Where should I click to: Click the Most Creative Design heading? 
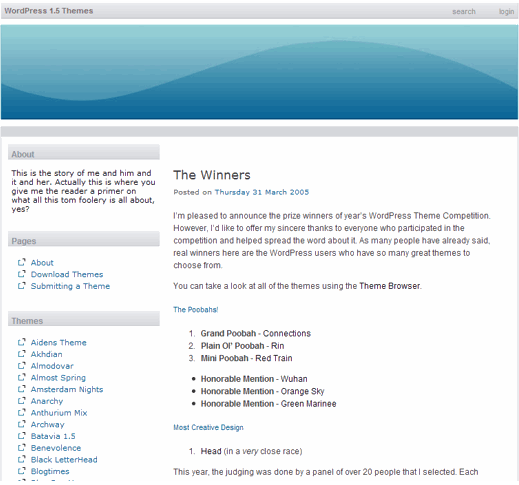tap(208, 427)
